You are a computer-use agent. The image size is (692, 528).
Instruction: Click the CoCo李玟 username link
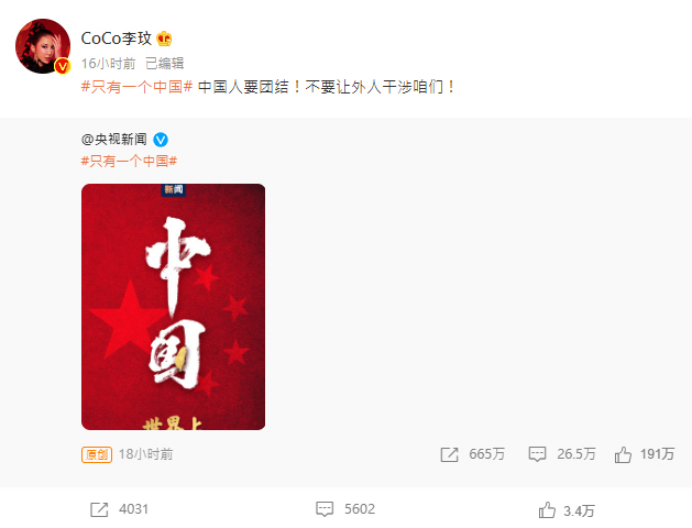[x=117, y=38]
